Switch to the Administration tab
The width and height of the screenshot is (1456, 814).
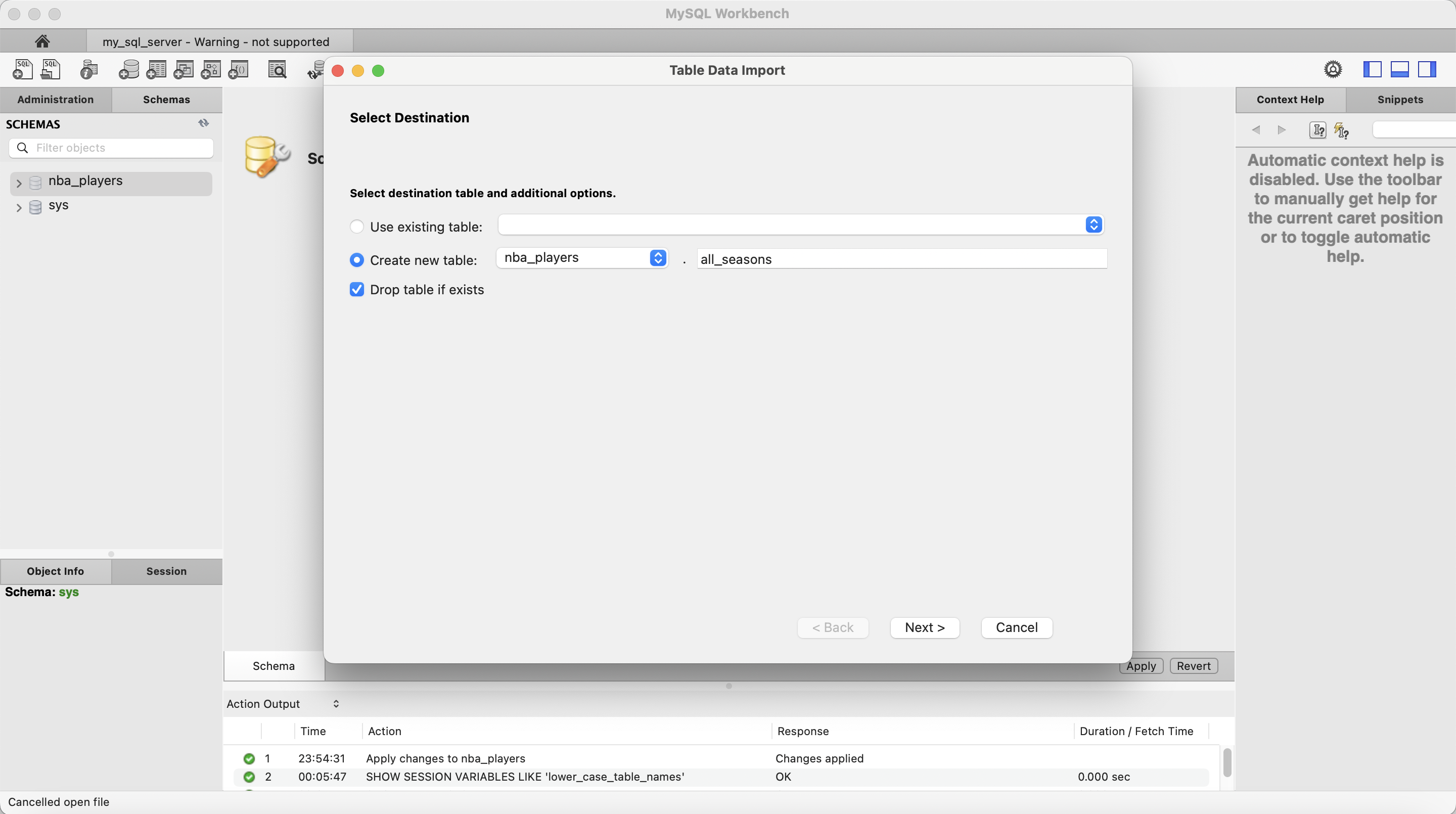[x=56, y=100]
